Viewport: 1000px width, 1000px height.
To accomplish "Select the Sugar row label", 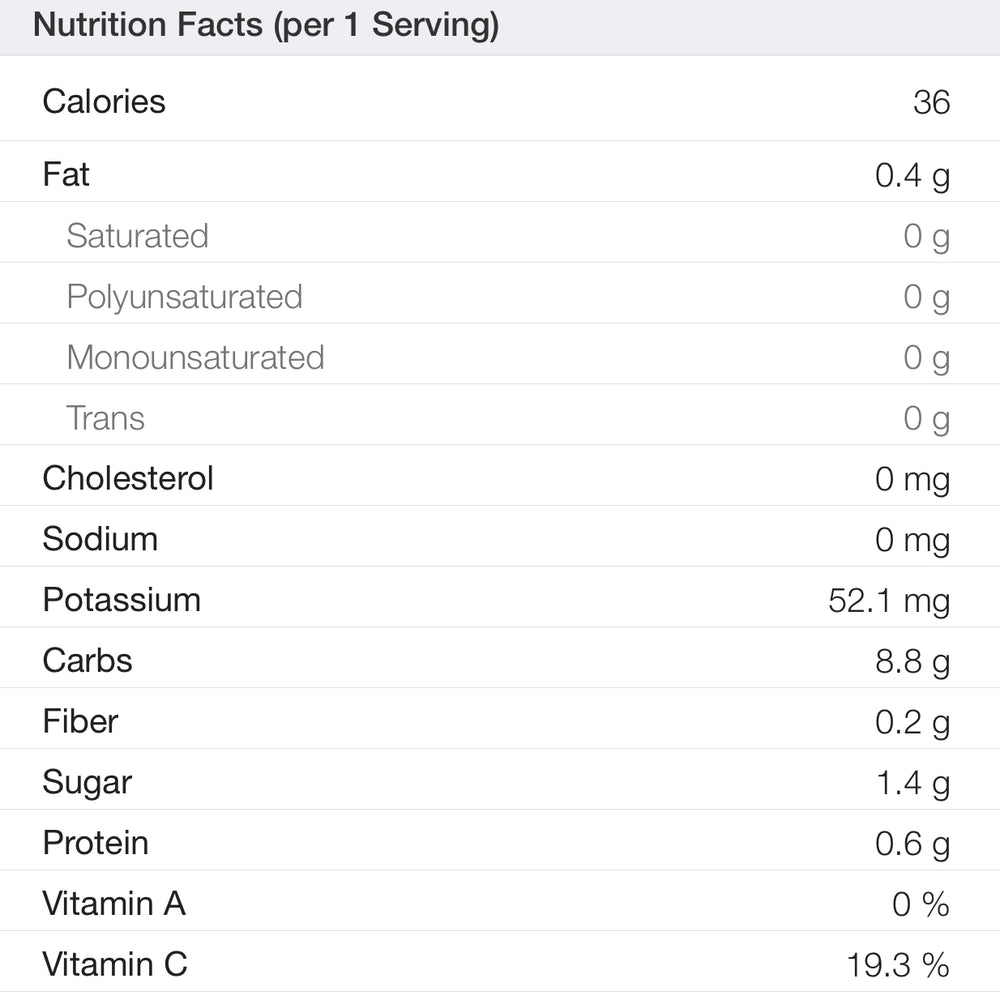I will [87, 782].
